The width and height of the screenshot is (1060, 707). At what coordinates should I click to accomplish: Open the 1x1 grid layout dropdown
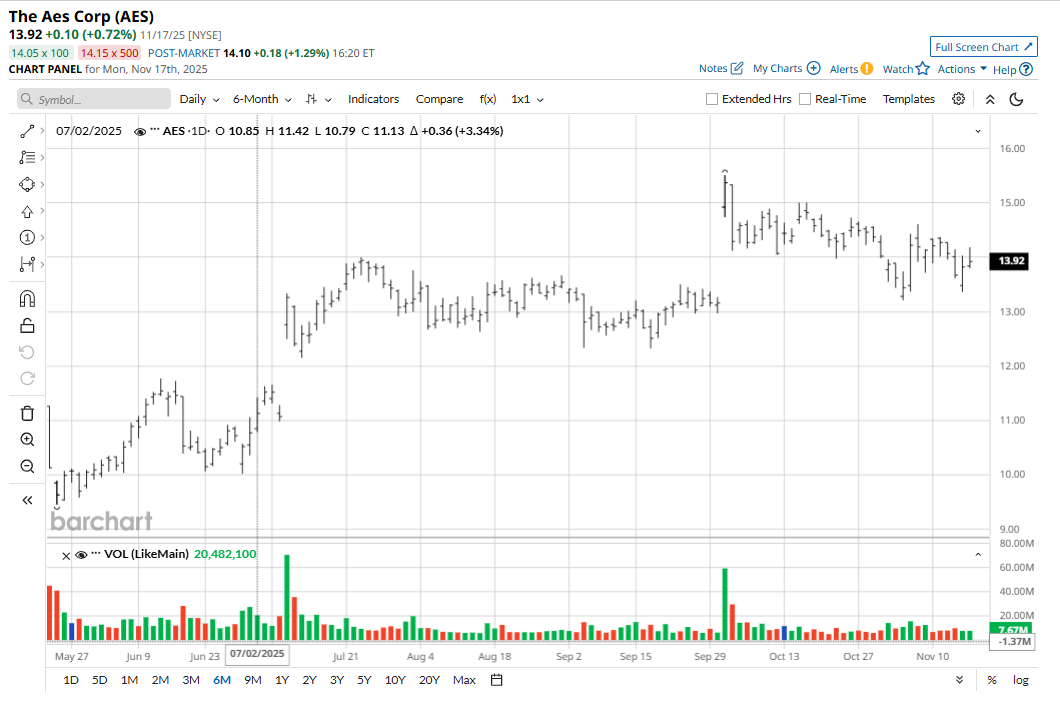coord(527,99)
